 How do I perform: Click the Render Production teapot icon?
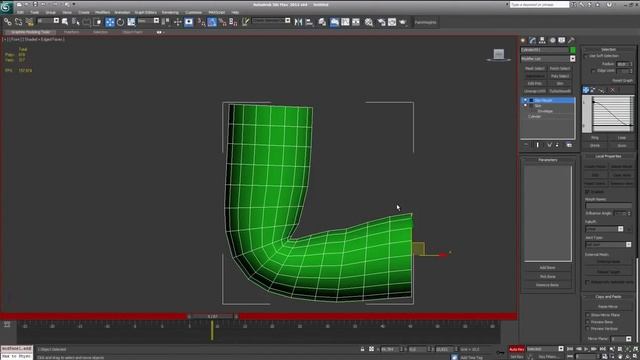pos(403,22)
